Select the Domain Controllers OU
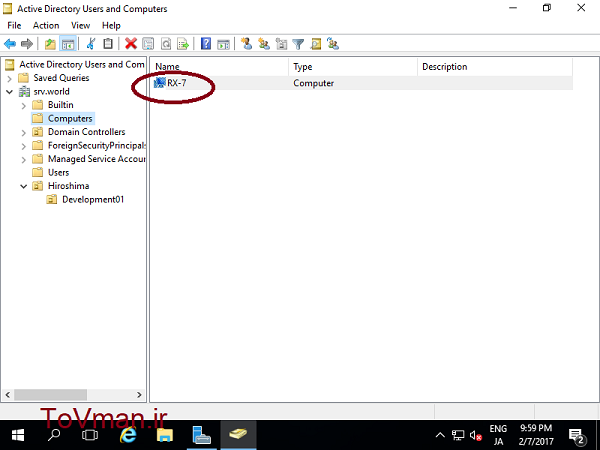This screenshot has width=600, height=450. (79, 132)
